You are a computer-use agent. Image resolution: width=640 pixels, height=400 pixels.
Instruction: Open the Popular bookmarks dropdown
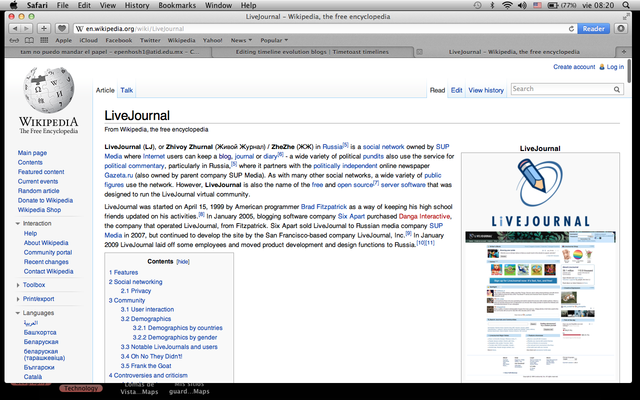coord(274,40)
